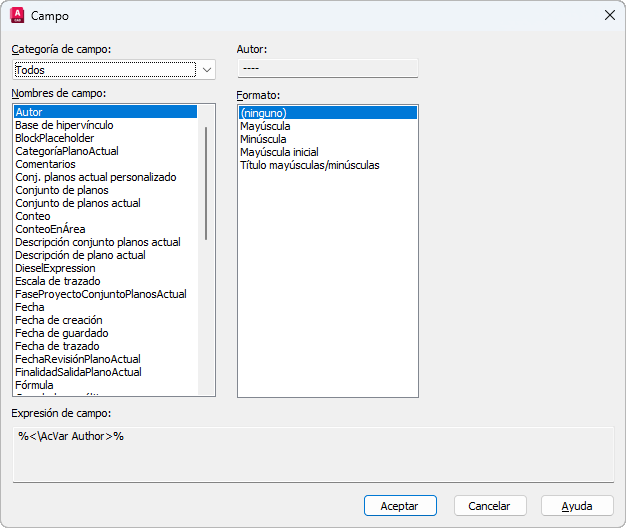The height and width of the screenshot is (528, 626).
Task: Pick Mayúscula inicial format
Action: coord(279,152)
